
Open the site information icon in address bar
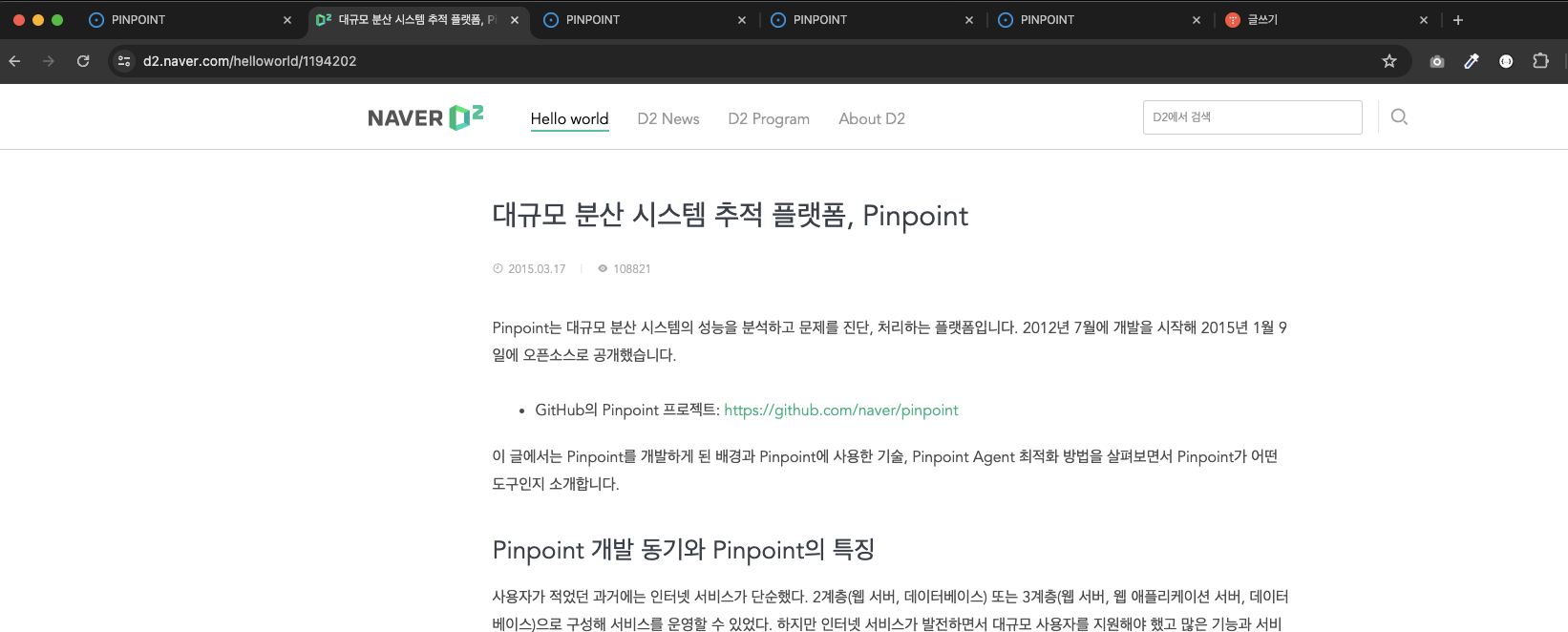pos(124,61)
